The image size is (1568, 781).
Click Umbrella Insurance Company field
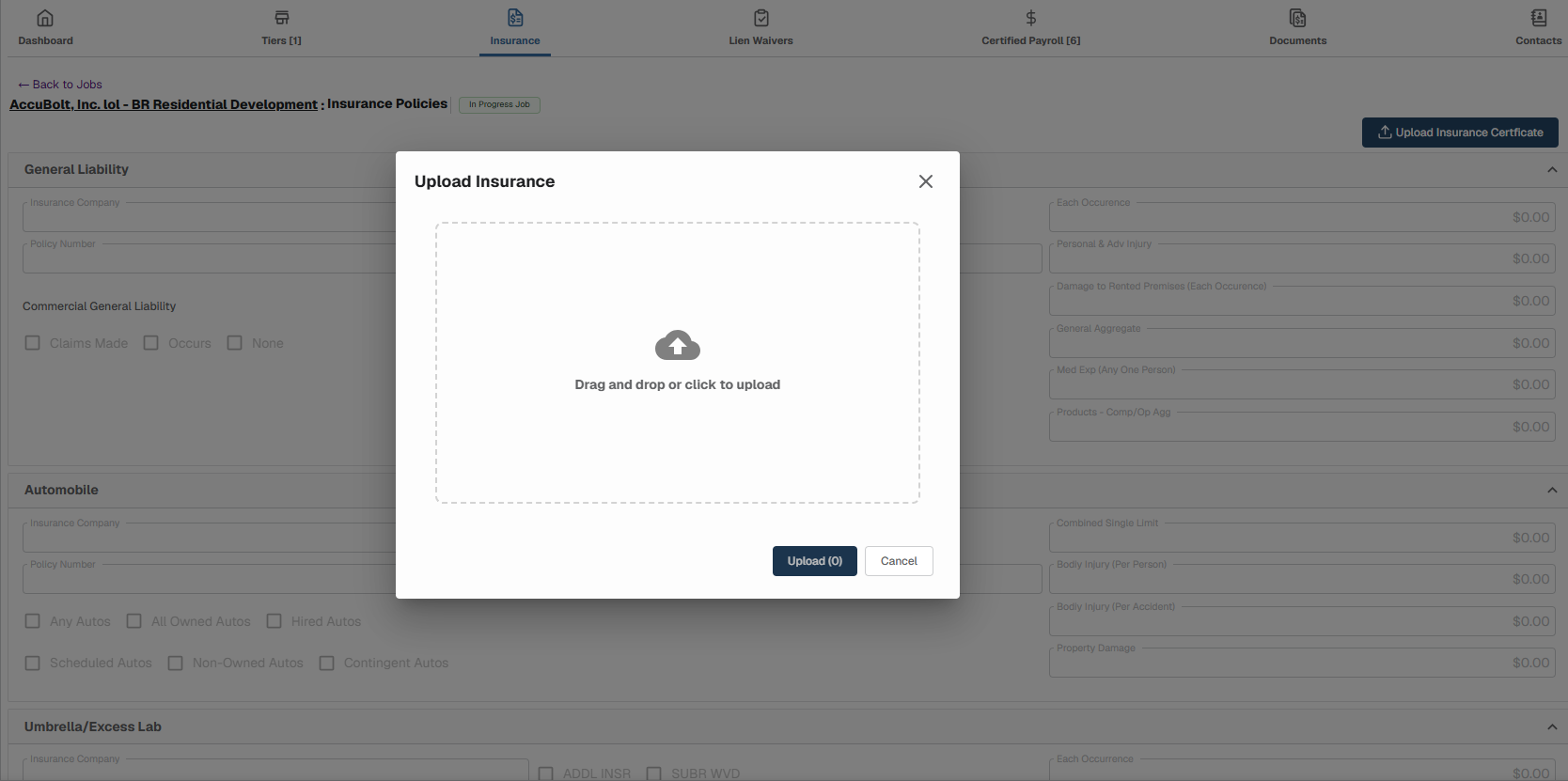pos(275,770)
